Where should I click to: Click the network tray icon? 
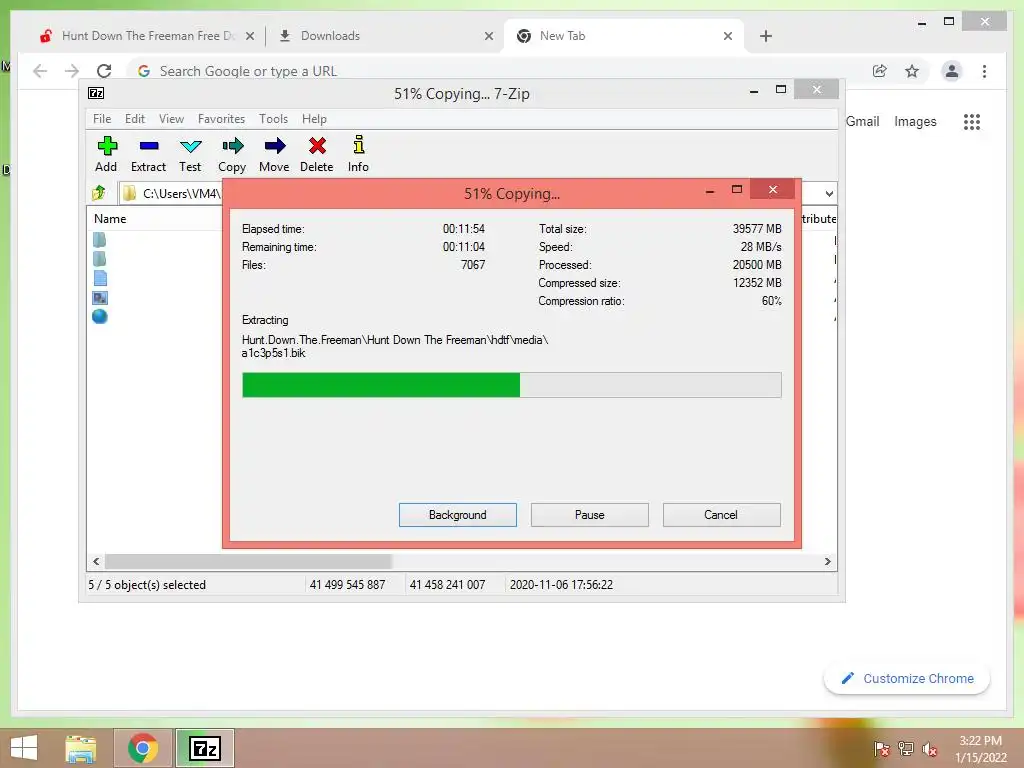pyautogui.click(x=905, y=749)
